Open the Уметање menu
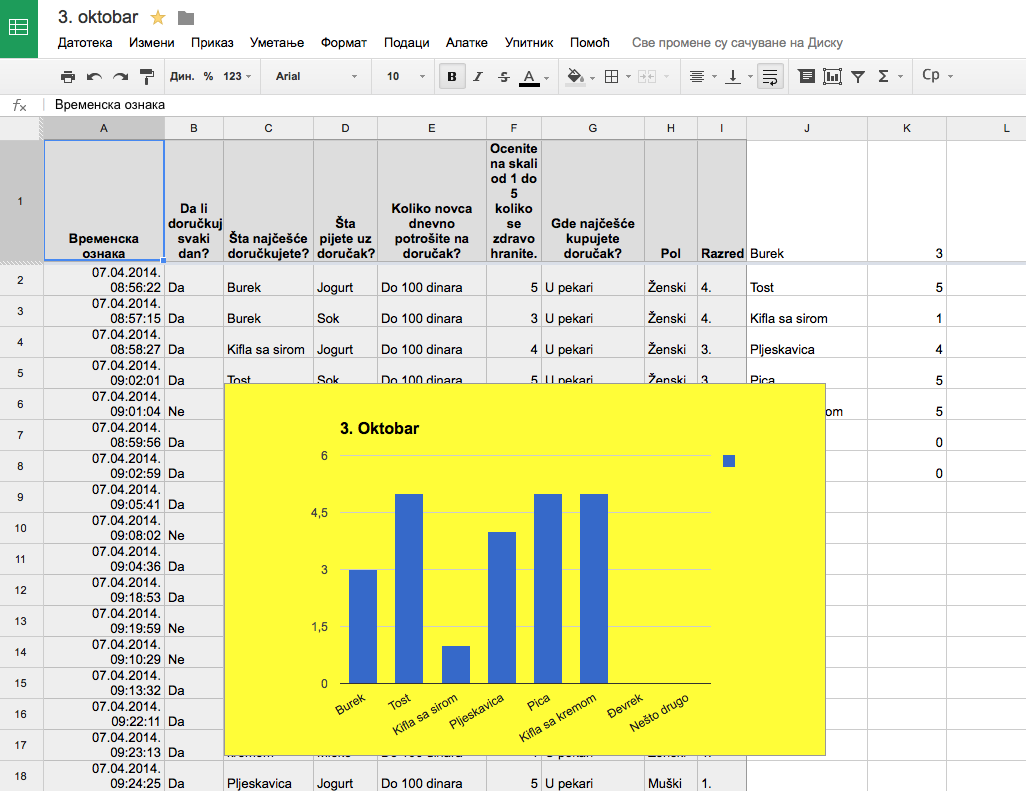The width and height of the screenshot is (1026, 791). [277, 43]
